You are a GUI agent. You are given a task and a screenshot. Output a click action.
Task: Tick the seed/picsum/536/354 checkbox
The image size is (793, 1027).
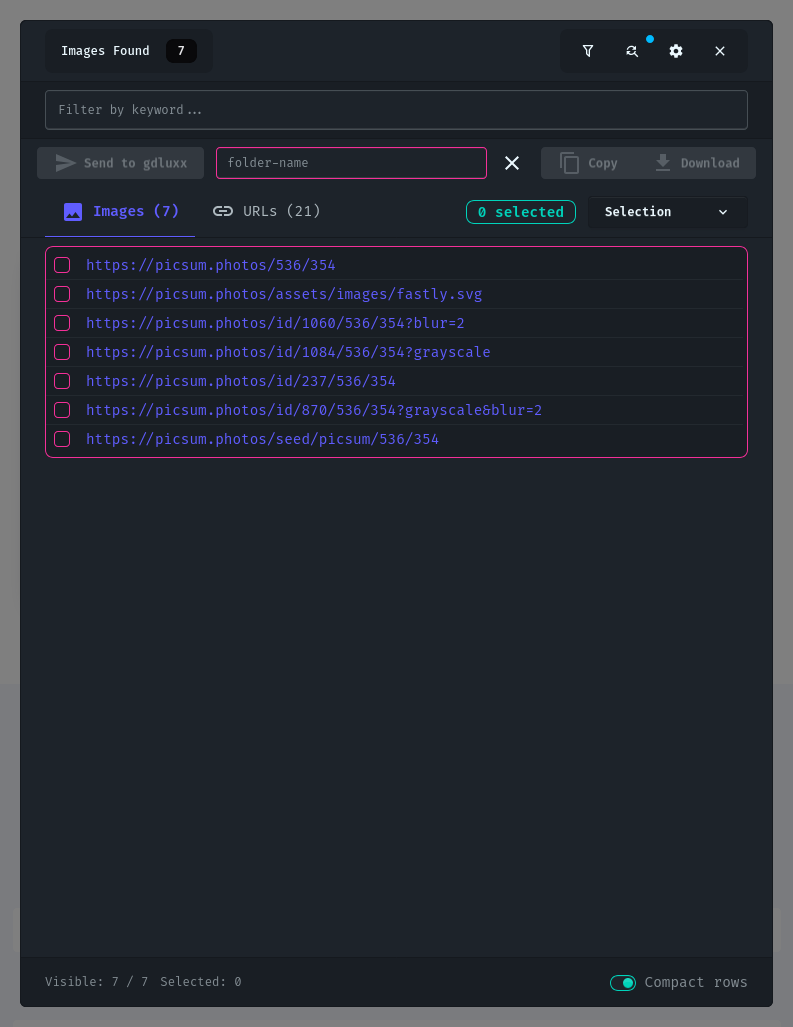(x=62, y=439)
